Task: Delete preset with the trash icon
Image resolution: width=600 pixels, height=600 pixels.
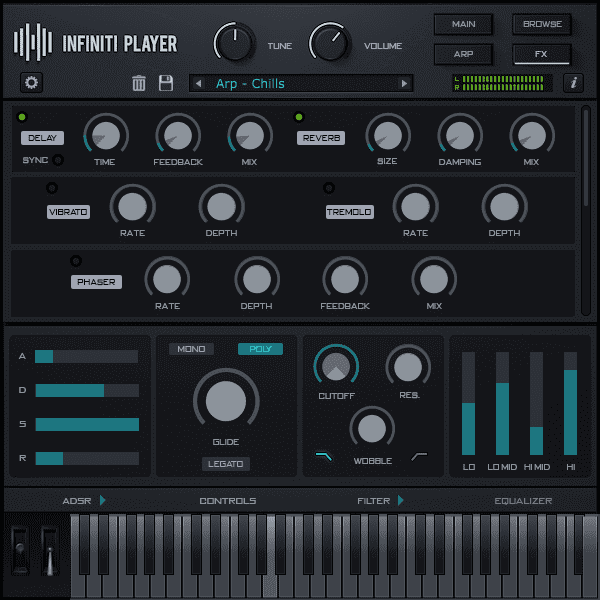Action: [139, 83]
